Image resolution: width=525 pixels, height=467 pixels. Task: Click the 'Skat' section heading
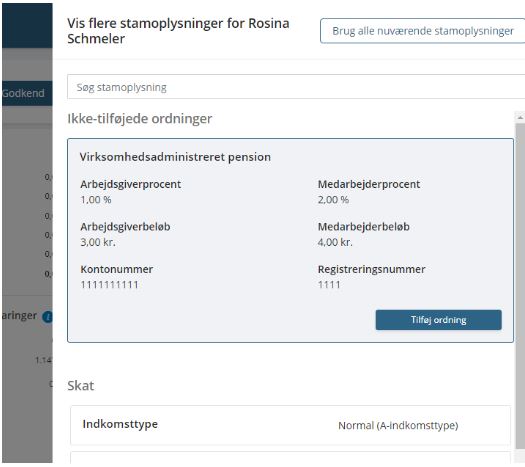81,386
